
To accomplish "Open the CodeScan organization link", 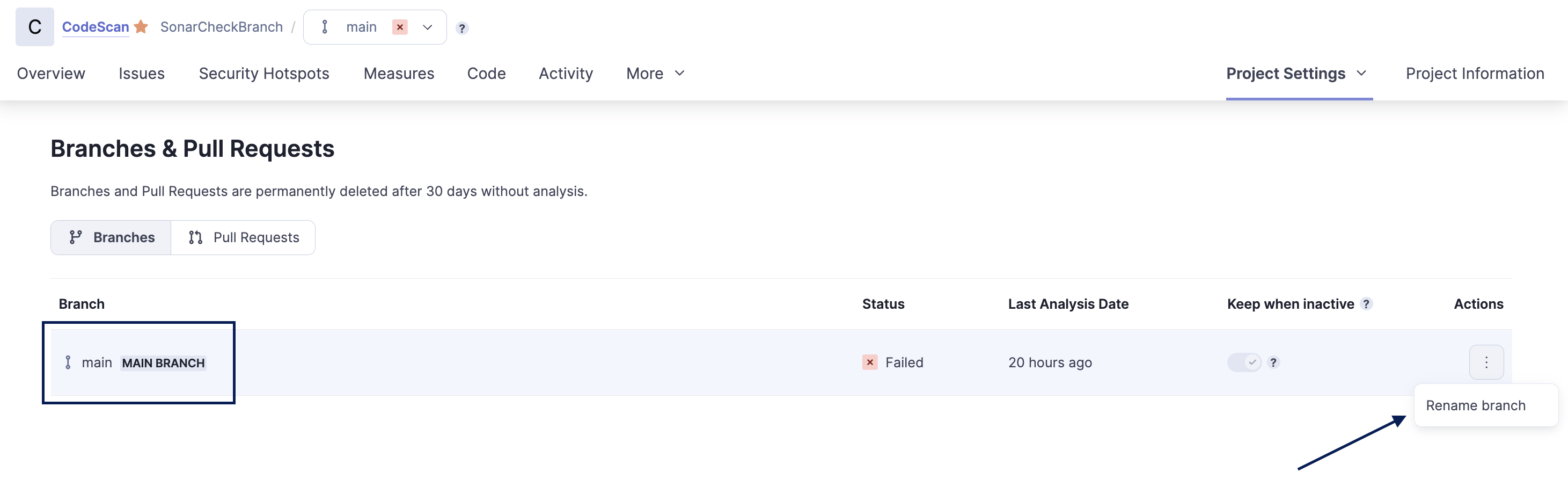I will click(95, 27).
